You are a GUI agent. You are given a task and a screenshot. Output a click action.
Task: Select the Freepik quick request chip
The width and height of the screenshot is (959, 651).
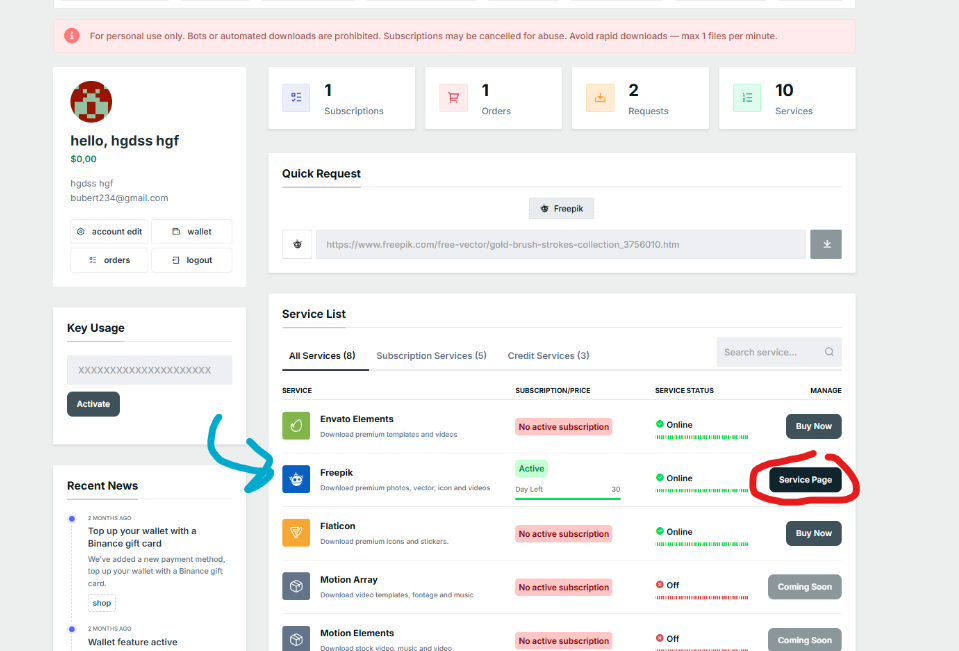click(x=561, y=209)
